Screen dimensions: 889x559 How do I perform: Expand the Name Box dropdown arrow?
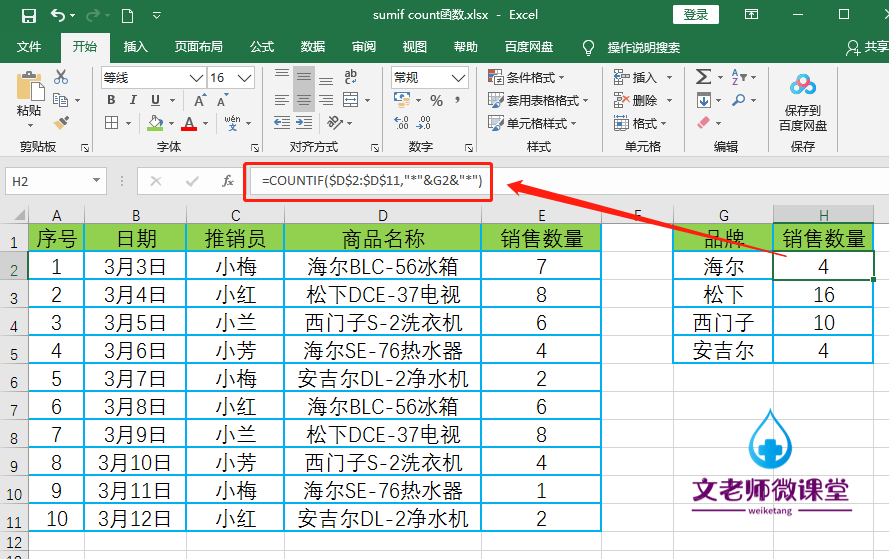coord(96,181)
